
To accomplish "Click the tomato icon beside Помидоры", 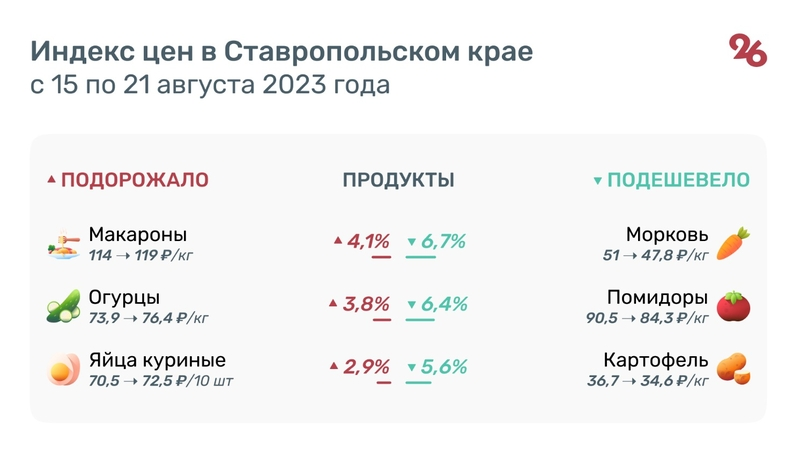I will [733, 306].
